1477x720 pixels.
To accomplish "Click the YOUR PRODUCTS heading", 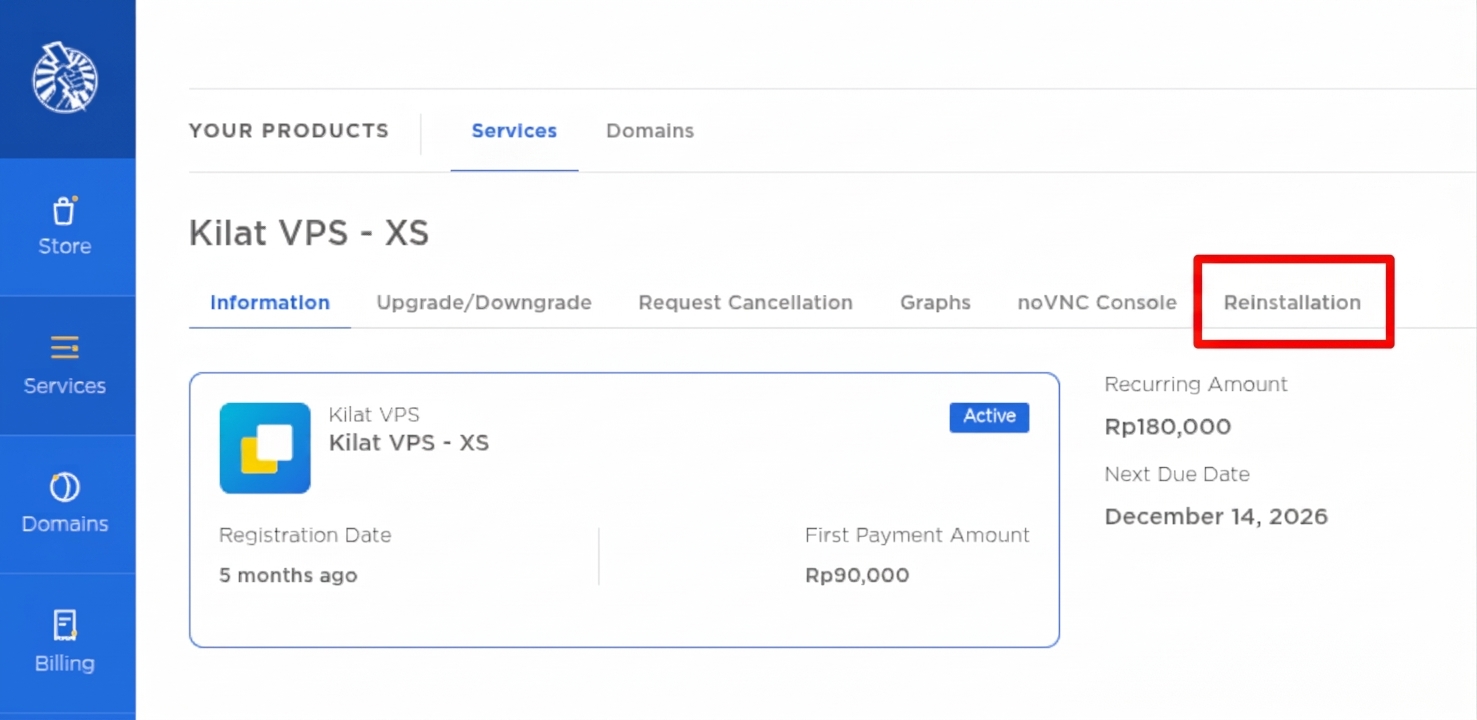I will (x=289, y=131).
